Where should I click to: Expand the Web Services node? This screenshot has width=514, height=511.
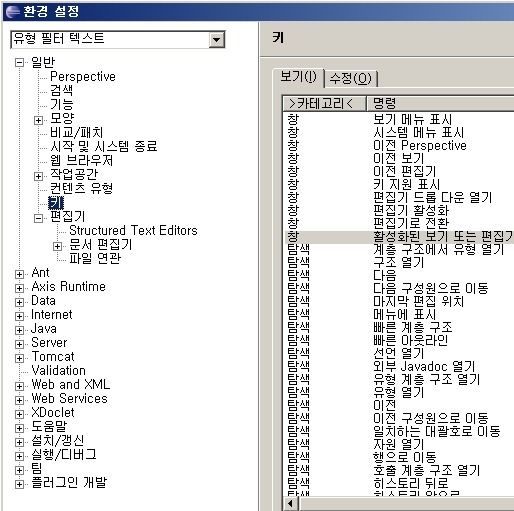coord(20,400)
